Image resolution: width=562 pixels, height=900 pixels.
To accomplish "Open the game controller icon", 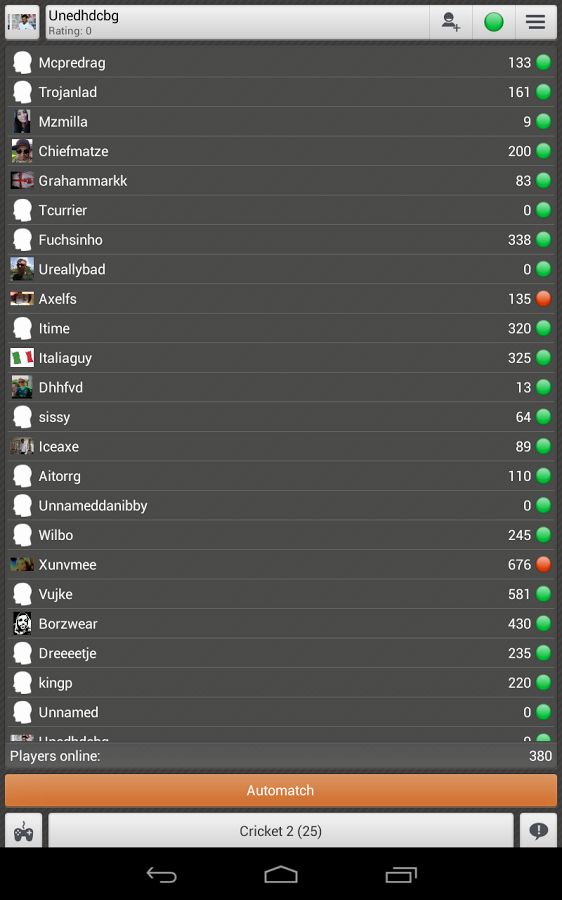I will coord(24,831).
